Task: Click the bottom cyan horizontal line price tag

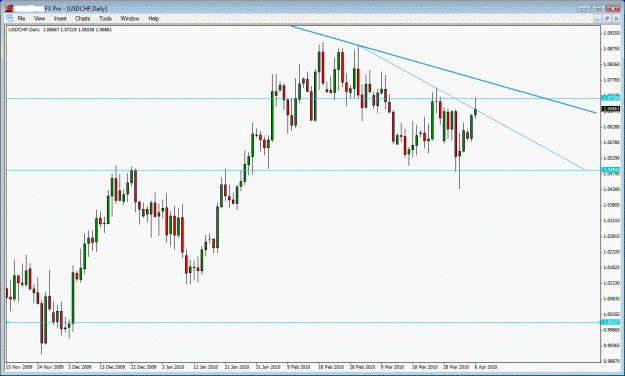Action: pos(611,322)
